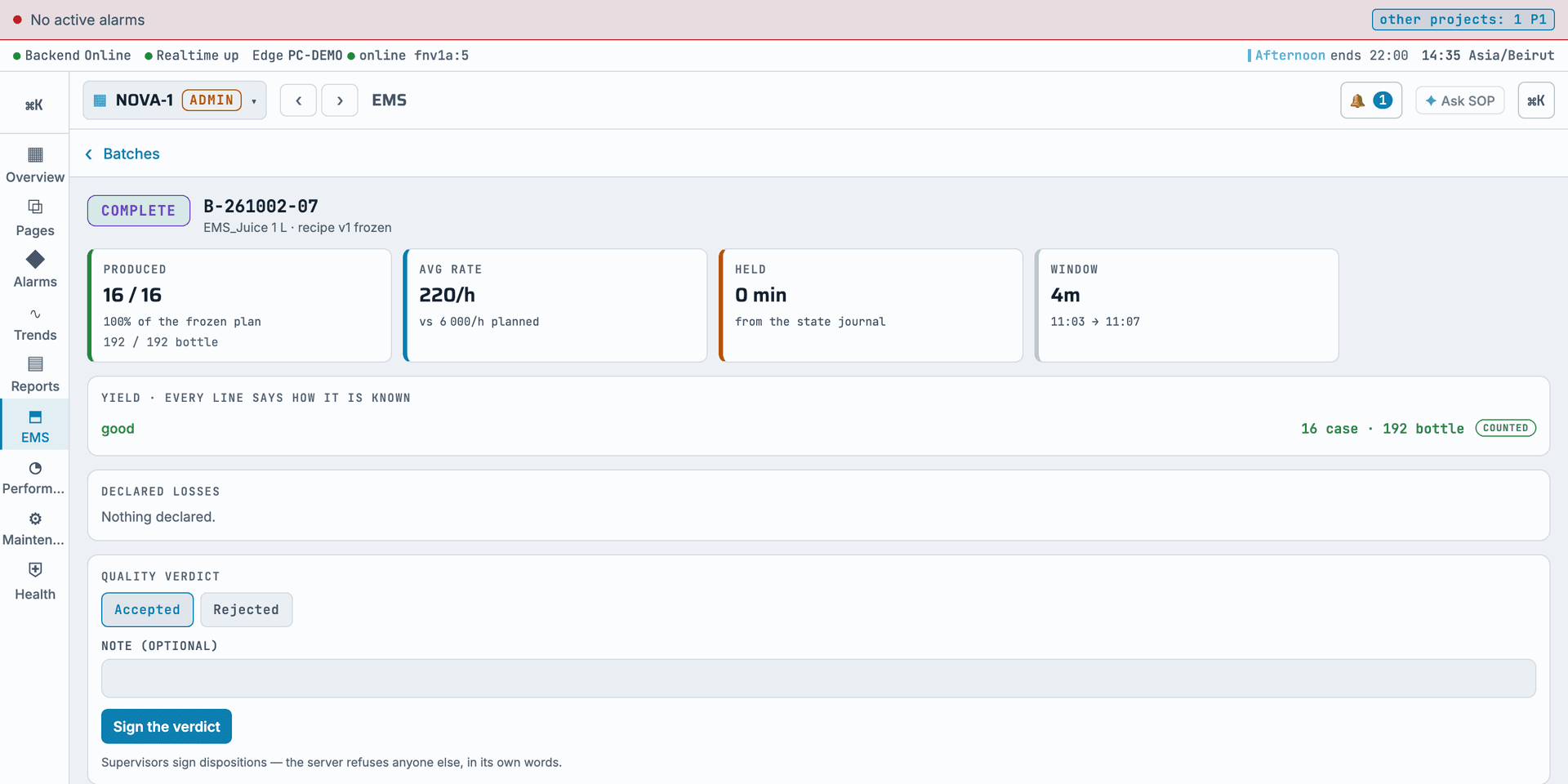Click the Realtime up status indicator
The width and height of the screenshot is (1568, 784).
coord(192,56)
